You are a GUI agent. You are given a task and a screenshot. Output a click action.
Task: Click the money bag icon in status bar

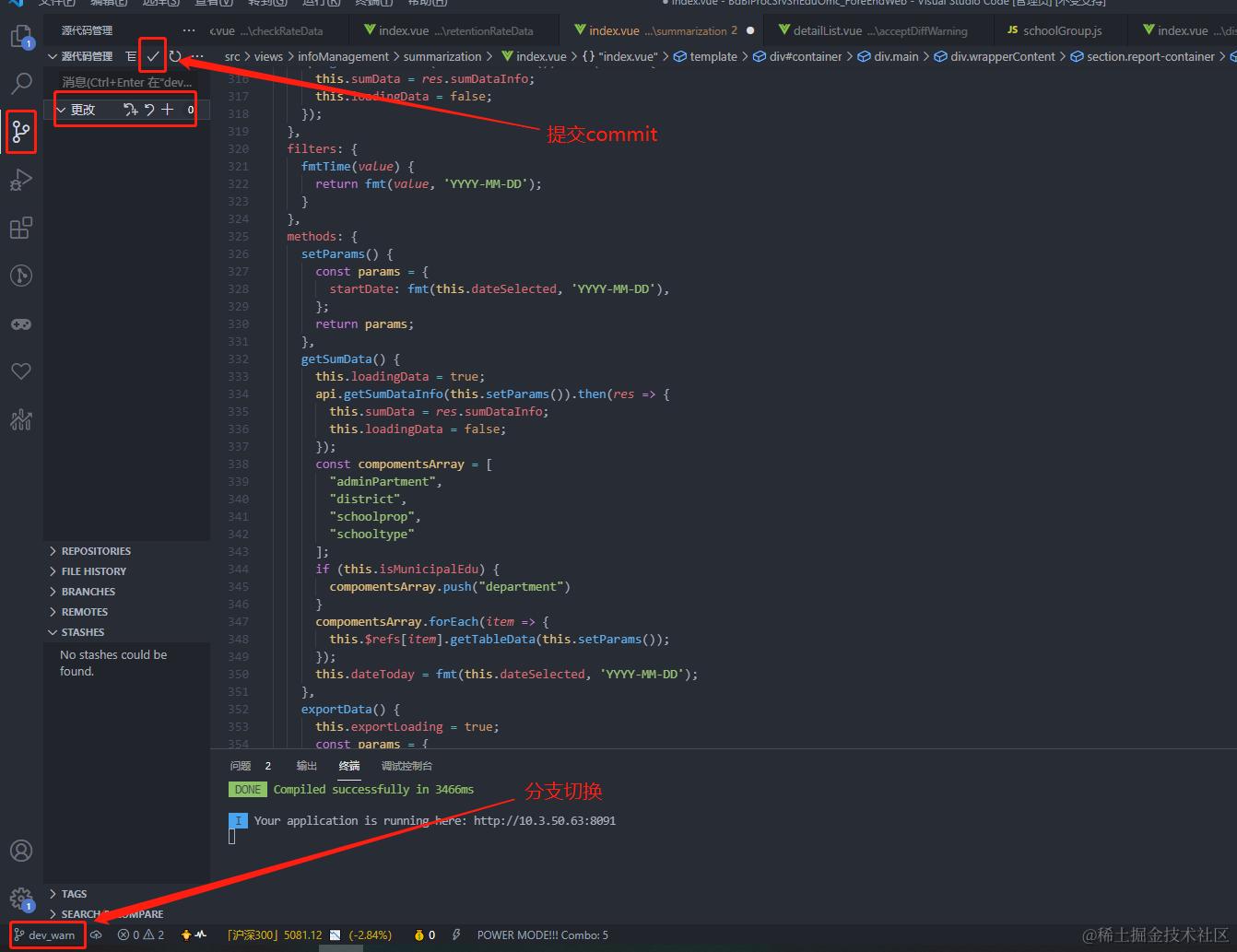point(419,934)
